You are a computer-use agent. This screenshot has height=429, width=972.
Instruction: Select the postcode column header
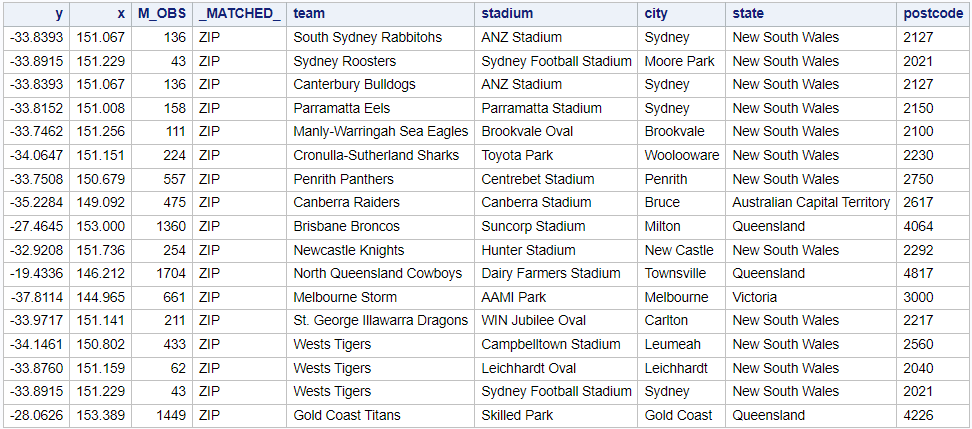(x=931, y=14)
